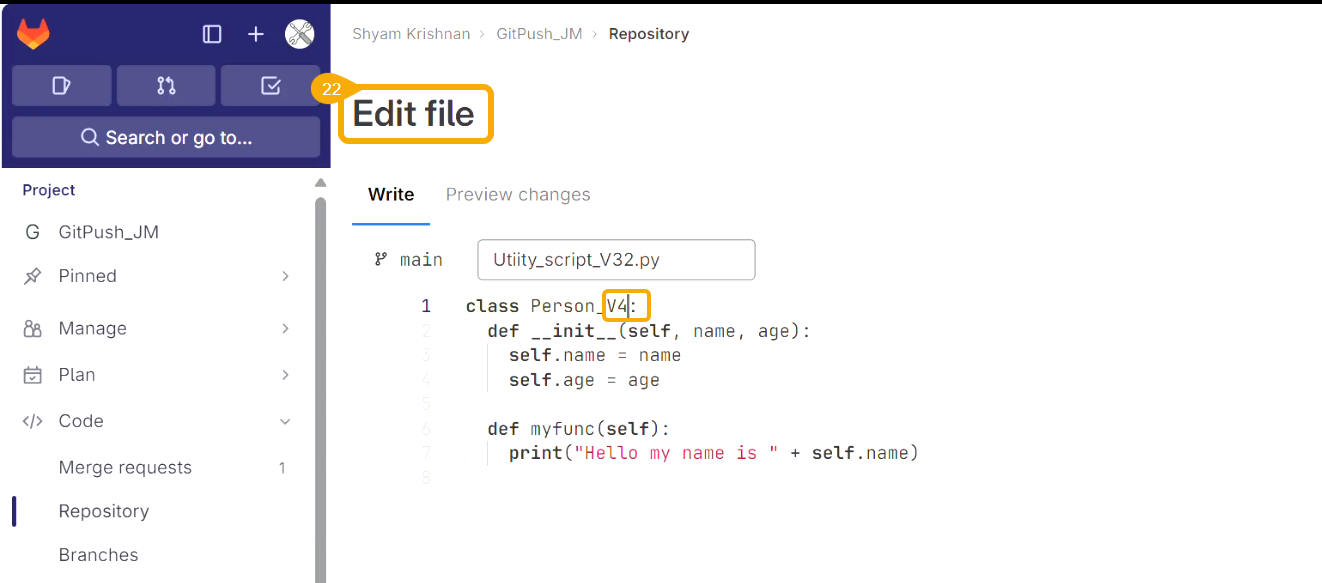Open assigned issues icon
Image resolution: width=1322 pixels, height=583 pixels.
tap(62, 86)
